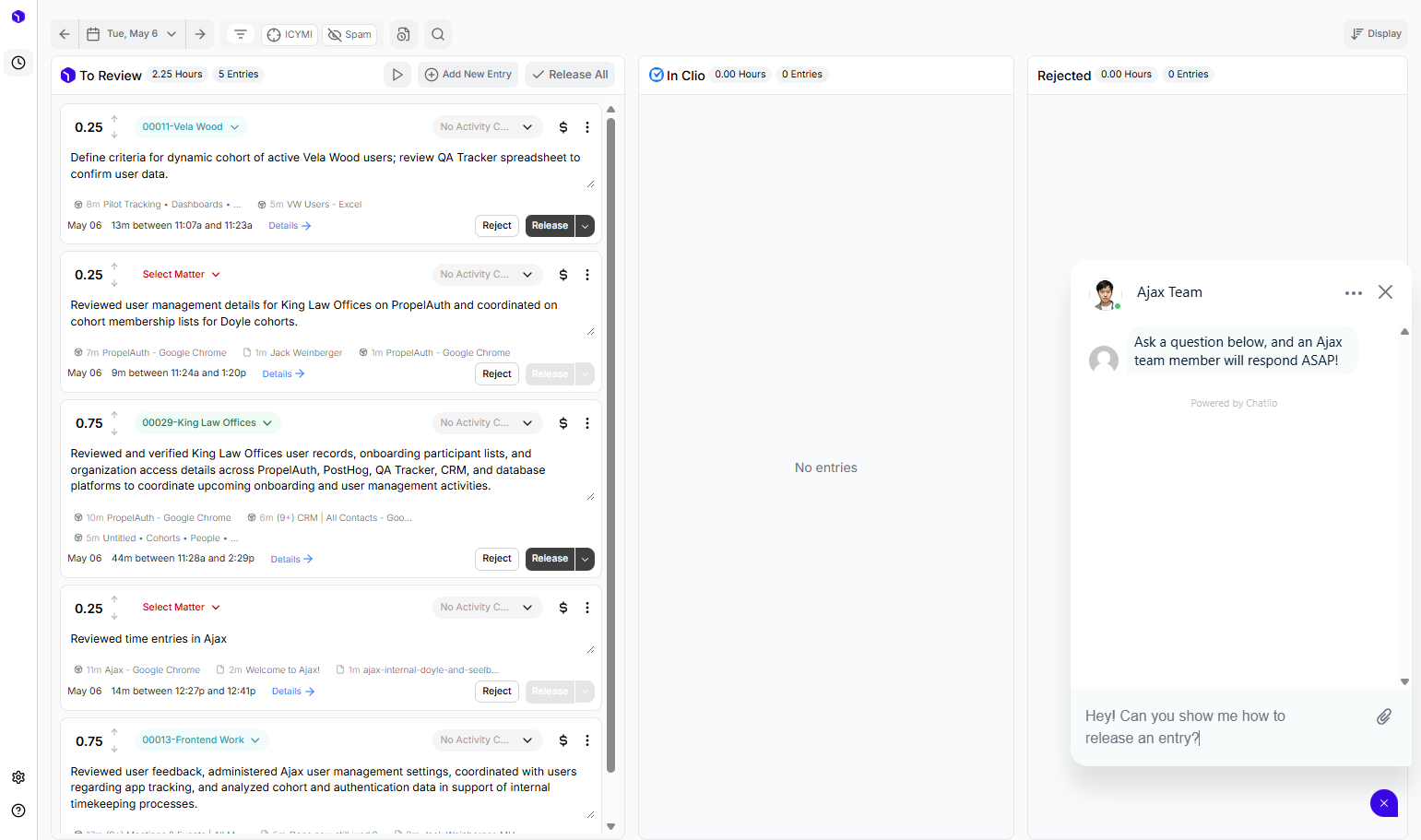Expand Release options arrow on King Law 0.75 entry
Screen dimensions: 1421x840
coord(585,559)
